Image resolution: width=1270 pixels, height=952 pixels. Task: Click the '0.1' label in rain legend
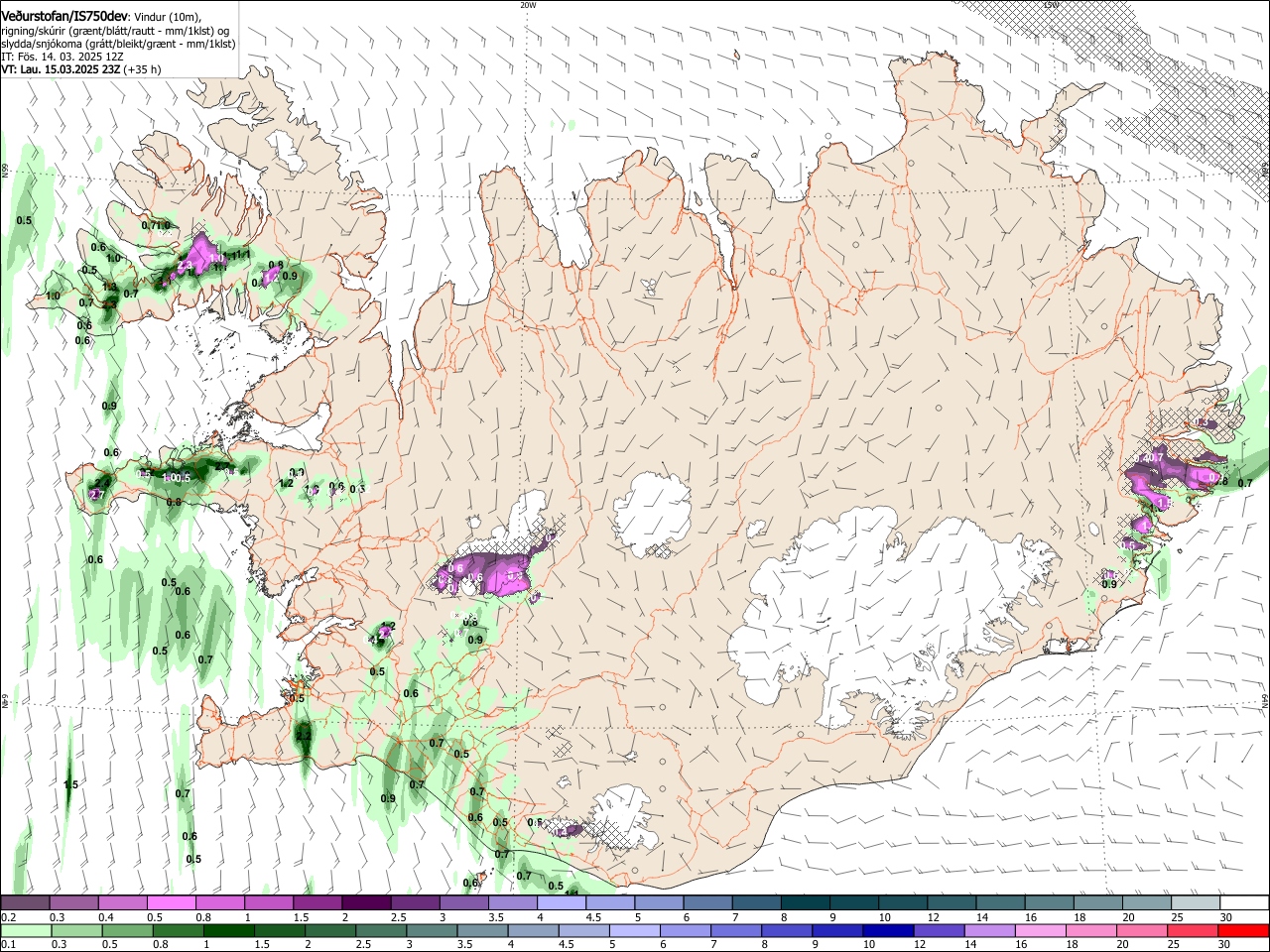coord(9,944)
